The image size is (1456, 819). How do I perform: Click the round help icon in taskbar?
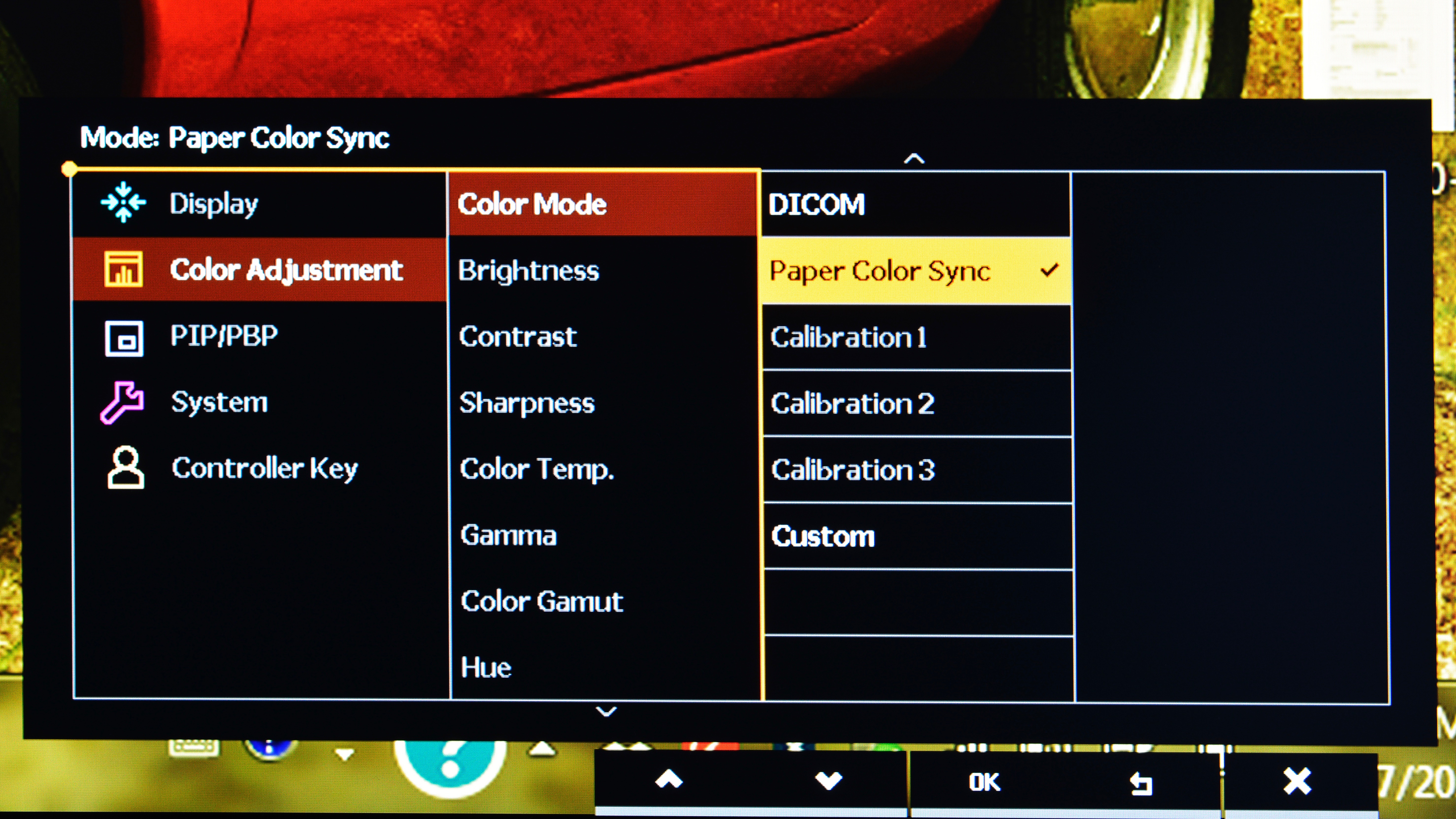coord(450,769)
